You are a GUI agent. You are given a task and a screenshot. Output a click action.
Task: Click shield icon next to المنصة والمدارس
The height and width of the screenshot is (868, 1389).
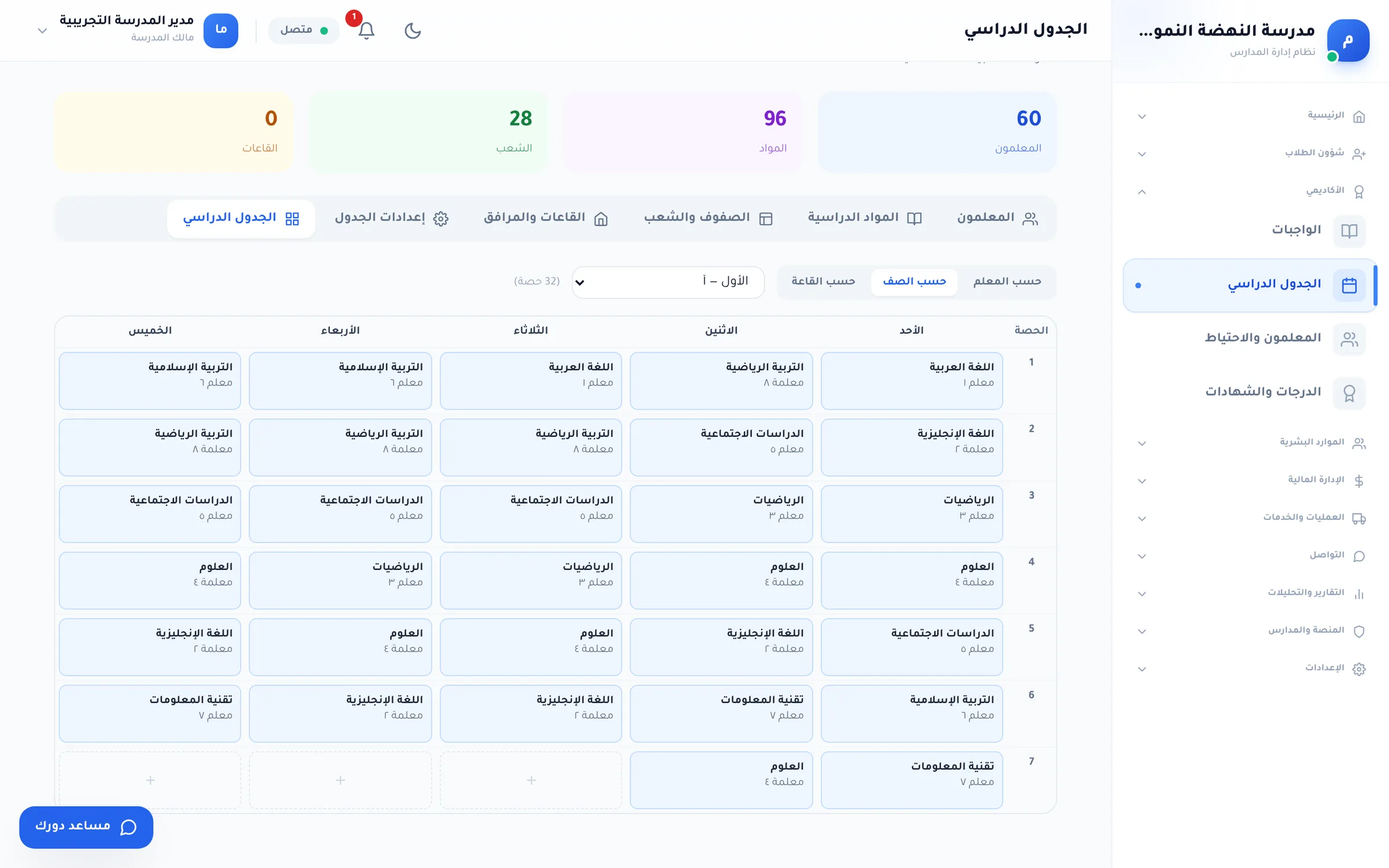1359,631
